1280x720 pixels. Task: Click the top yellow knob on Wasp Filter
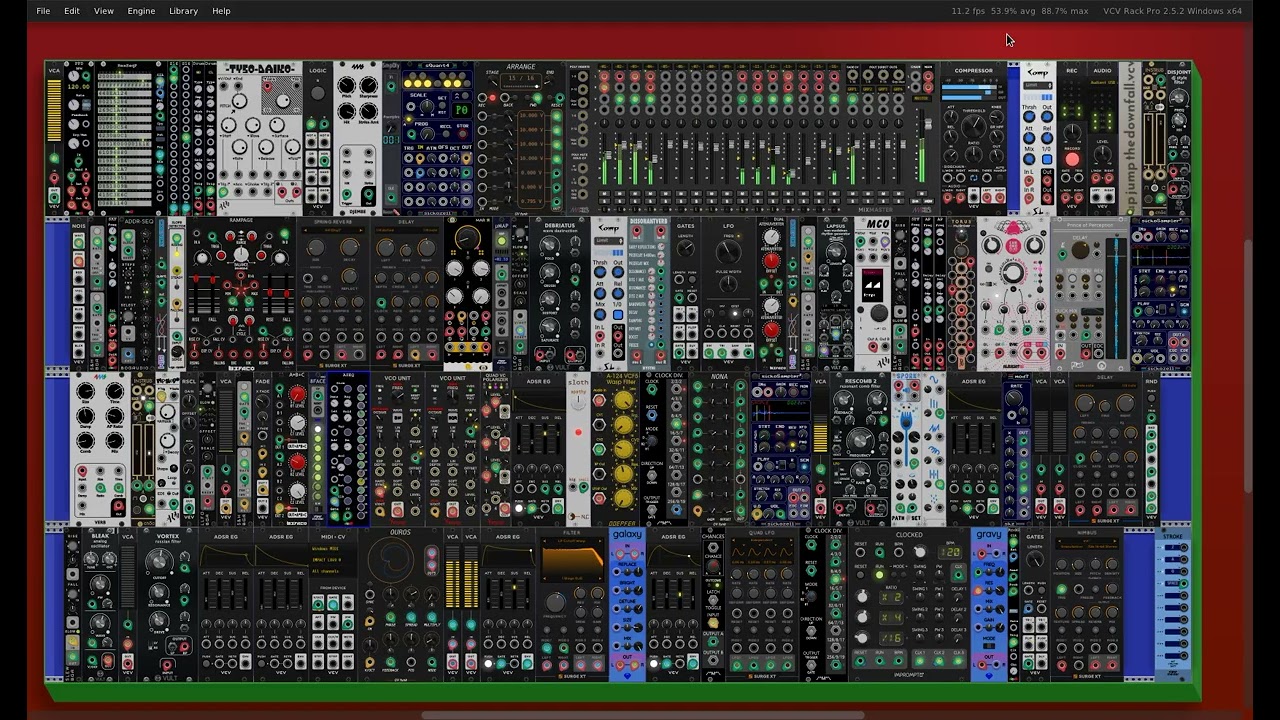point(624,400)
